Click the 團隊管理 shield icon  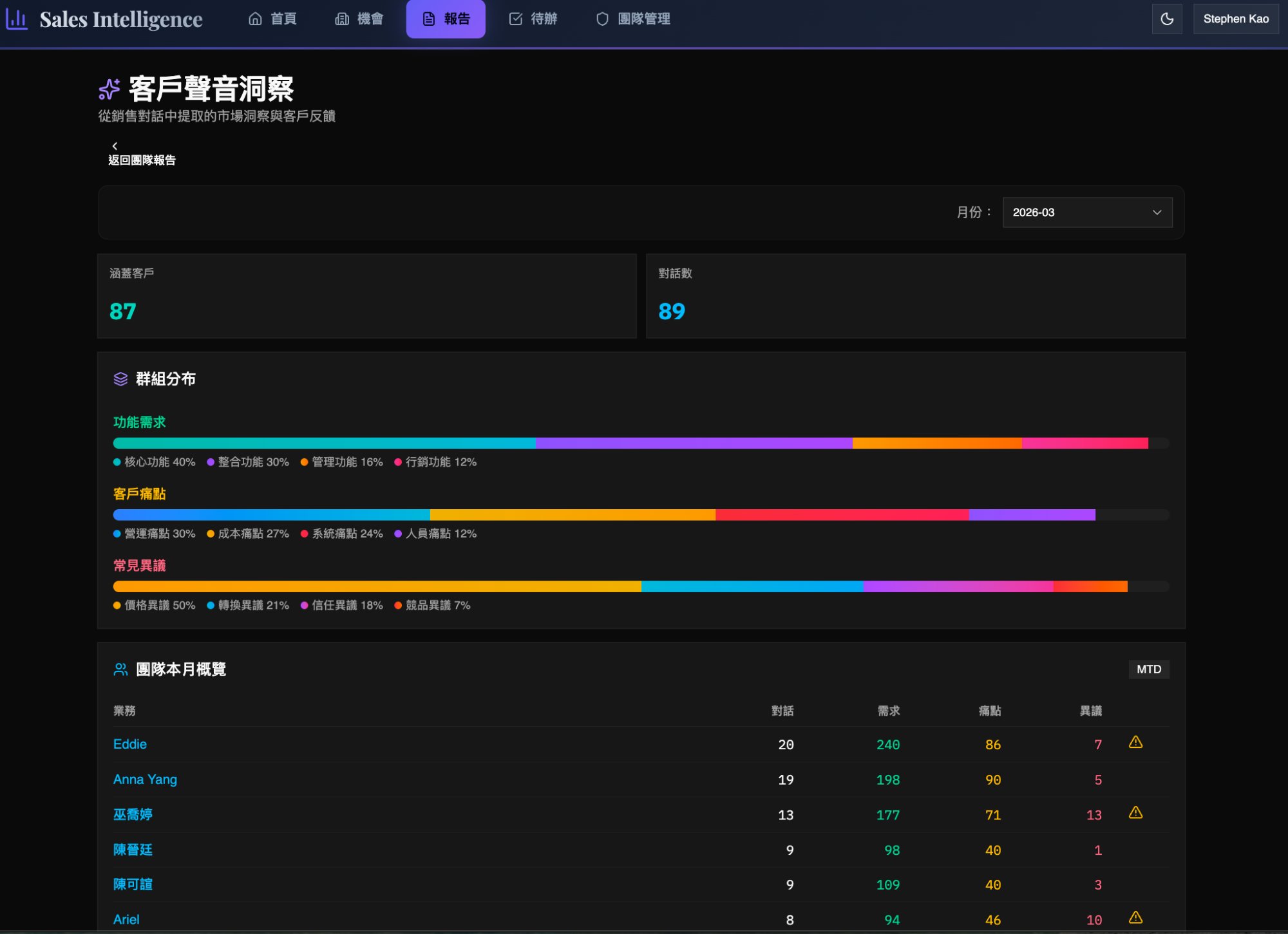601,19
